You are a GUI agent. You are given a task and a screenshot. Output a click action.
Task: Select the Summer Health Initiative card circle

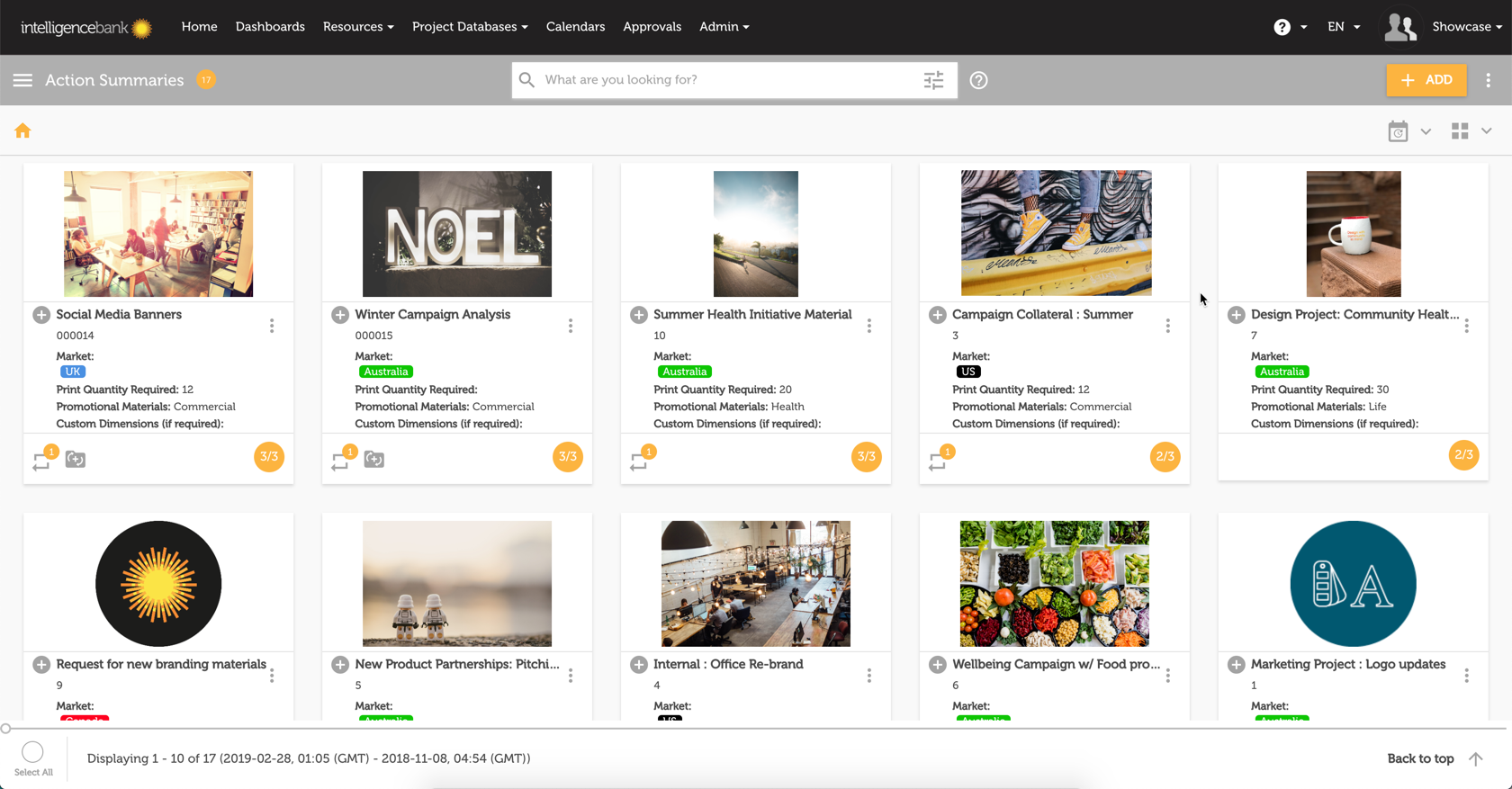click(x=639, y=315)
